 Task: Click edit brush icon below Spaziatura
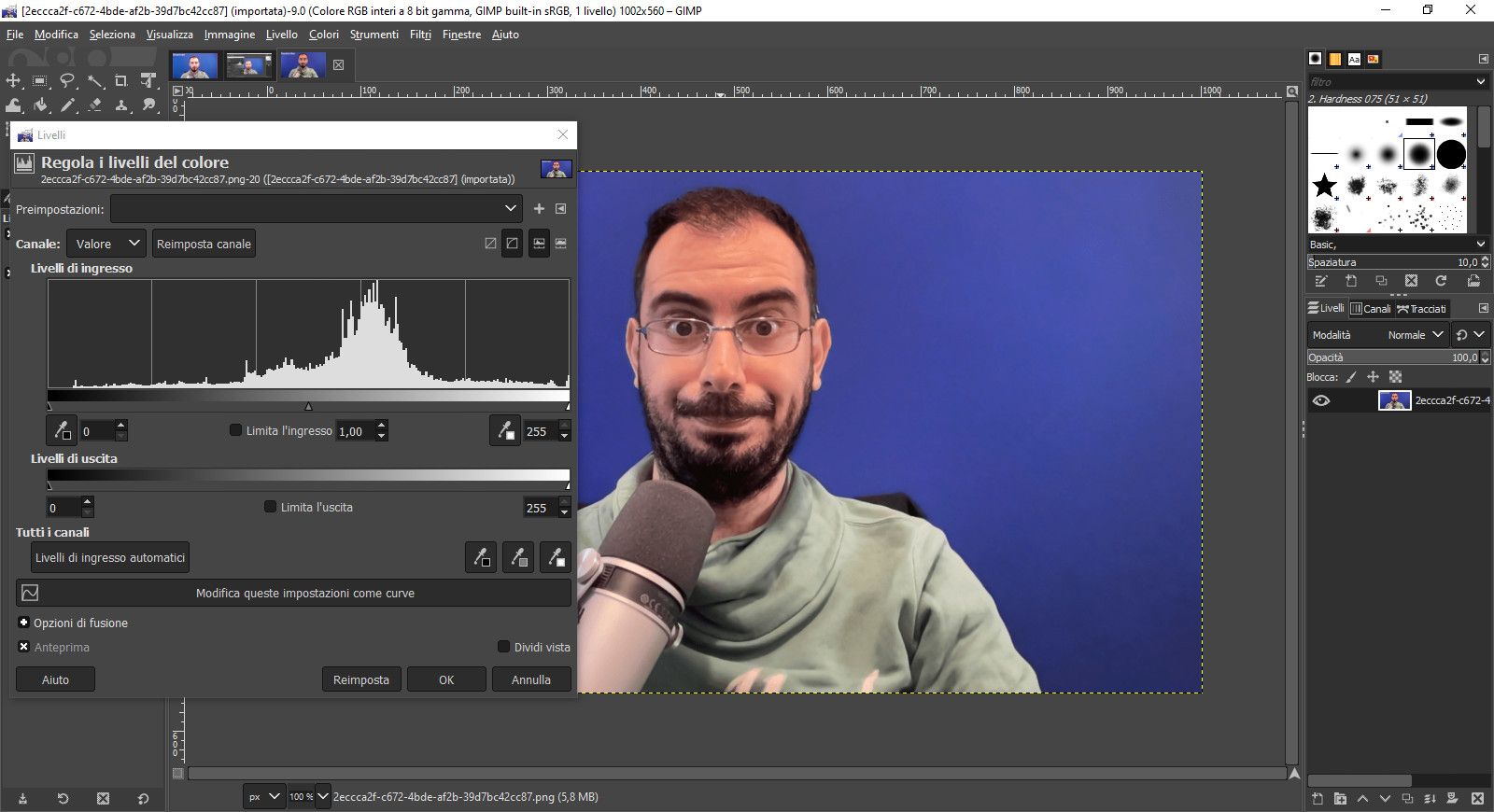[1320, 281]
